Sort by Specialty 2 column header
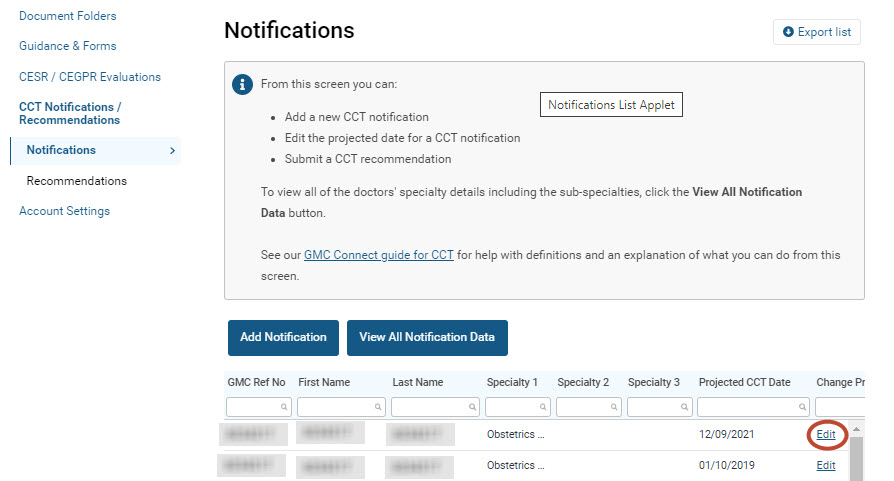 click(x=583, y=382)
